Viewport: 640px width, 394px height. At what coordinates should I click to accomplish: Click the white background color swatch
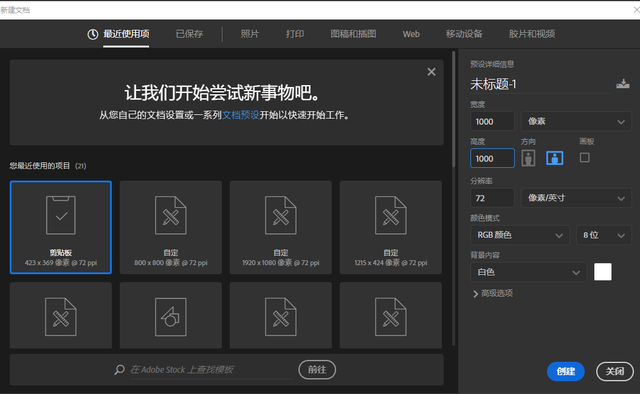pos(602,272)
